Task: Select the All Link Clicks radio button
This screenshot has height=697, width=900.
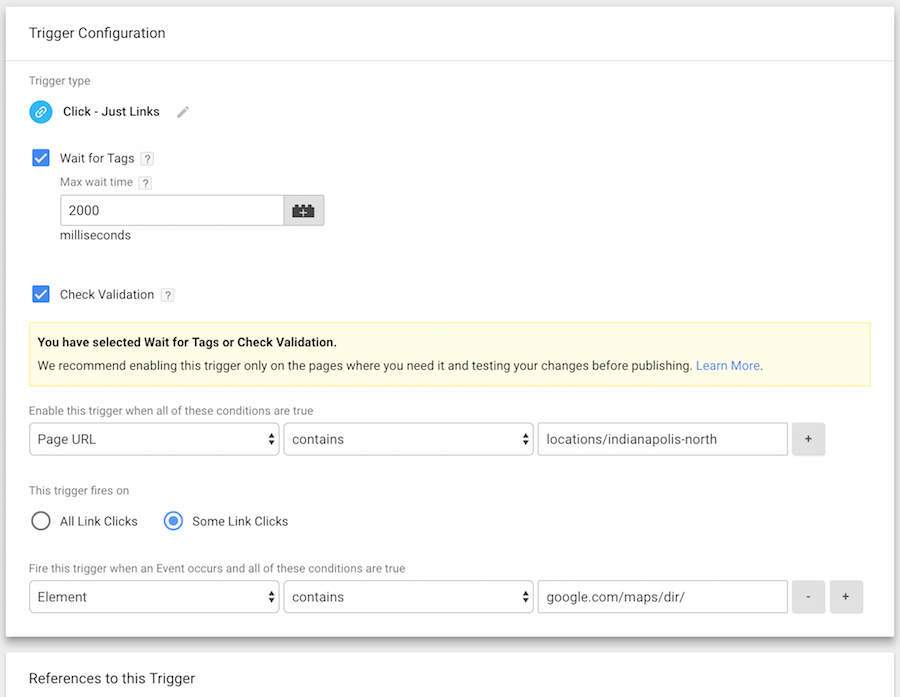Action: pos(40,520)
